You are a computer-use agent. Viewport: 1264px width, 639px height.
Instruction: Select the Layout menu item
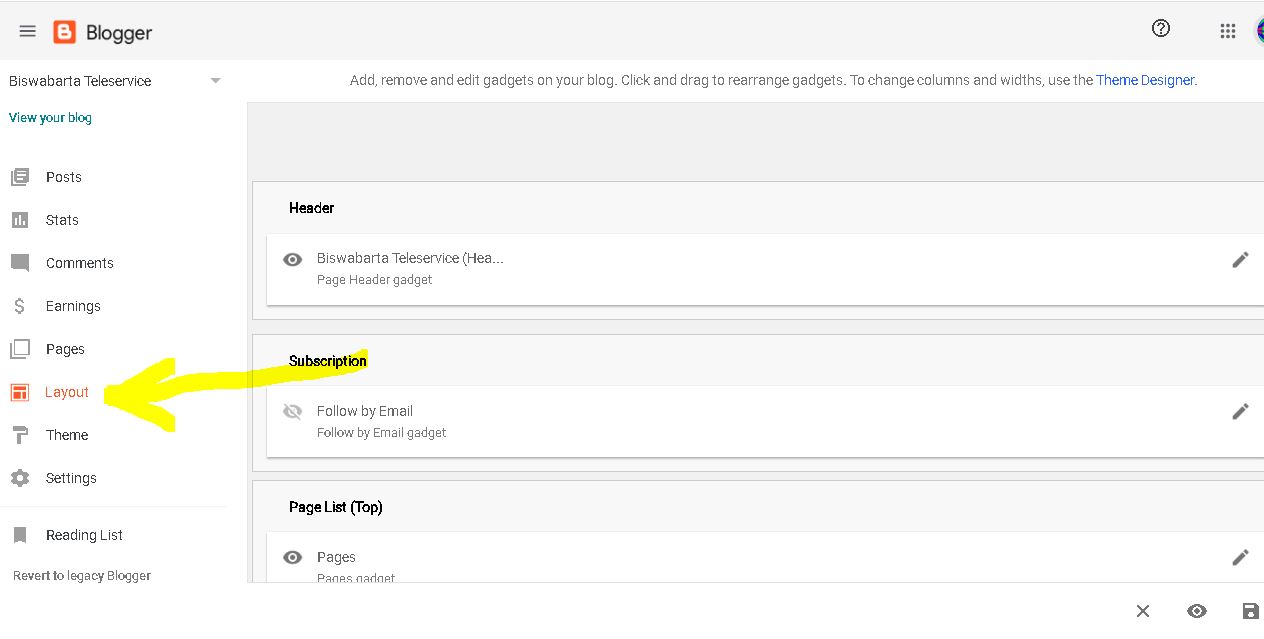point(67,392)
